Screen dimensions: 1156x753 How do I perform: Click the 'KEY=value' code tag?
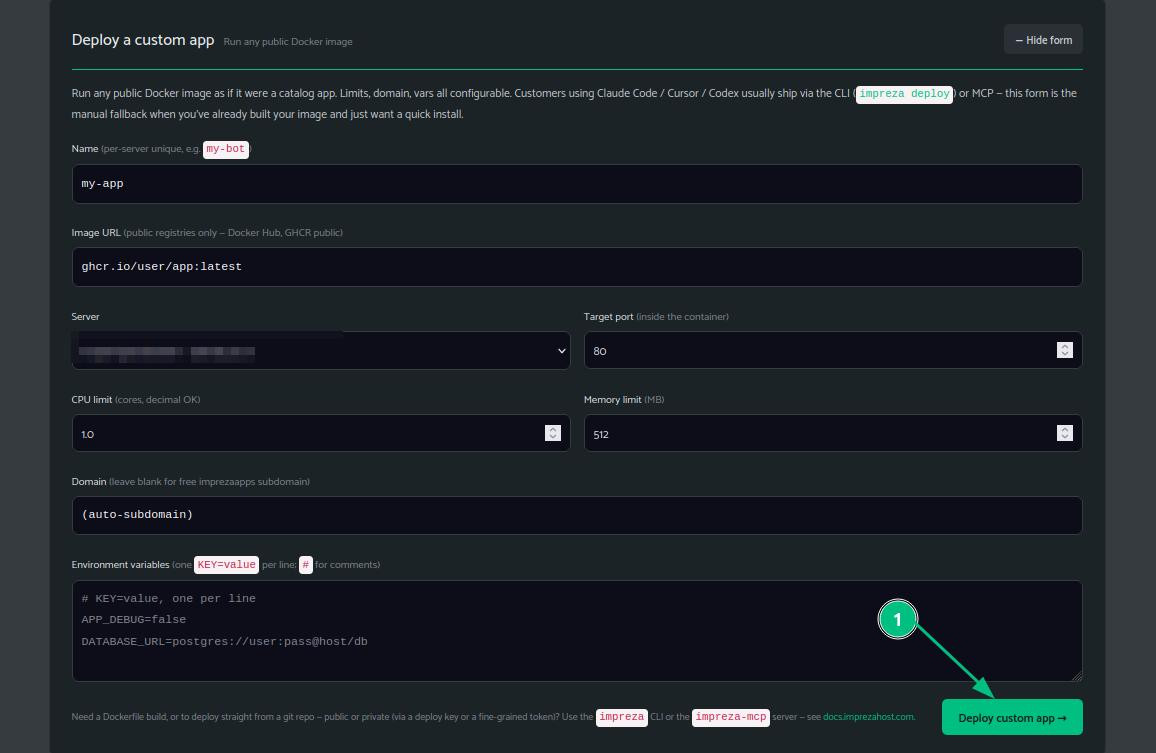pyautogui.click(x=226, y=565)
